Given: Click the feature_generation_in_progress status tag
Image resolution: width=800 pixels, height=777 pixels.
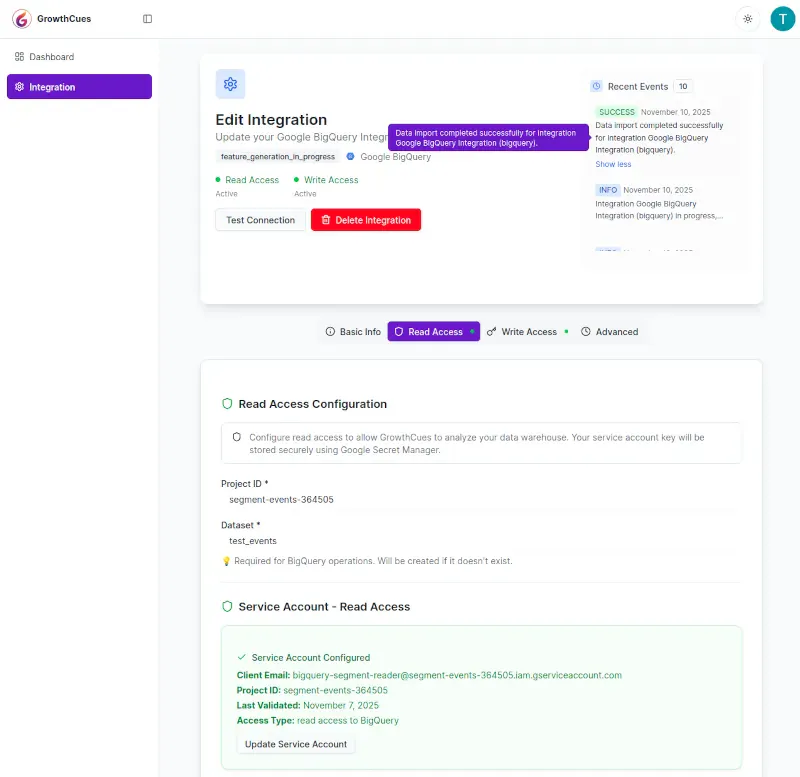Looking at the screenshot, I should [278, 157].
